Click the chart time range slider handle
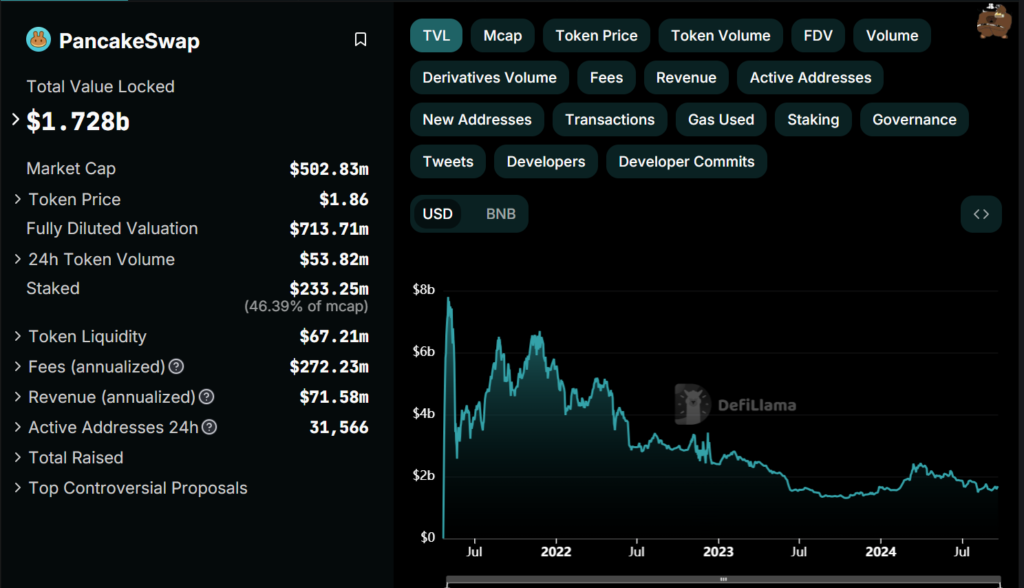1024x588 pixels. pos(722,580)
